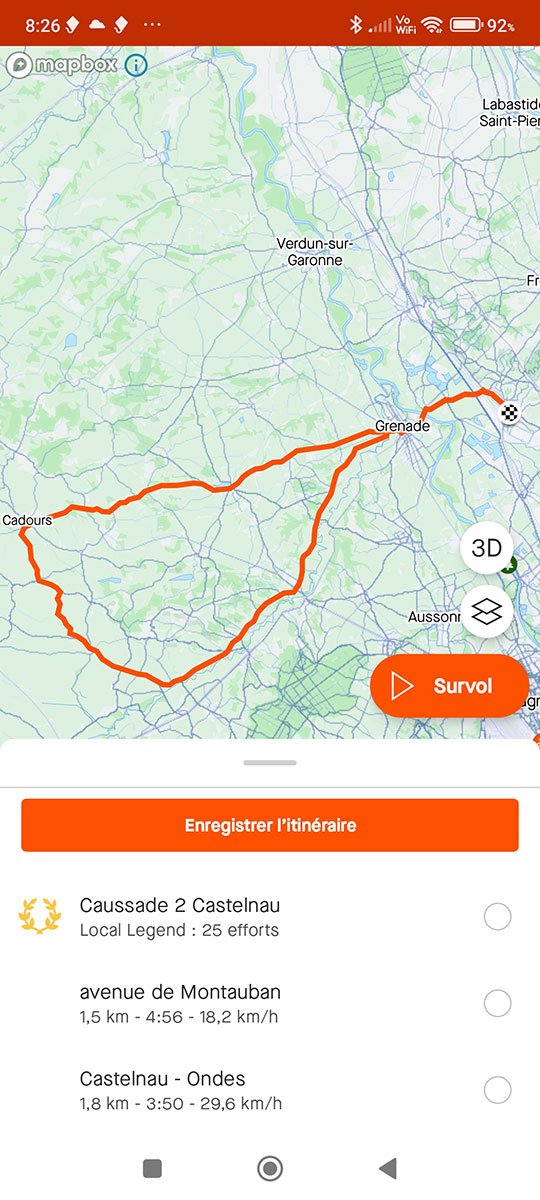Select the Caussade 2 Castelnau segment radio

[497, 916]
